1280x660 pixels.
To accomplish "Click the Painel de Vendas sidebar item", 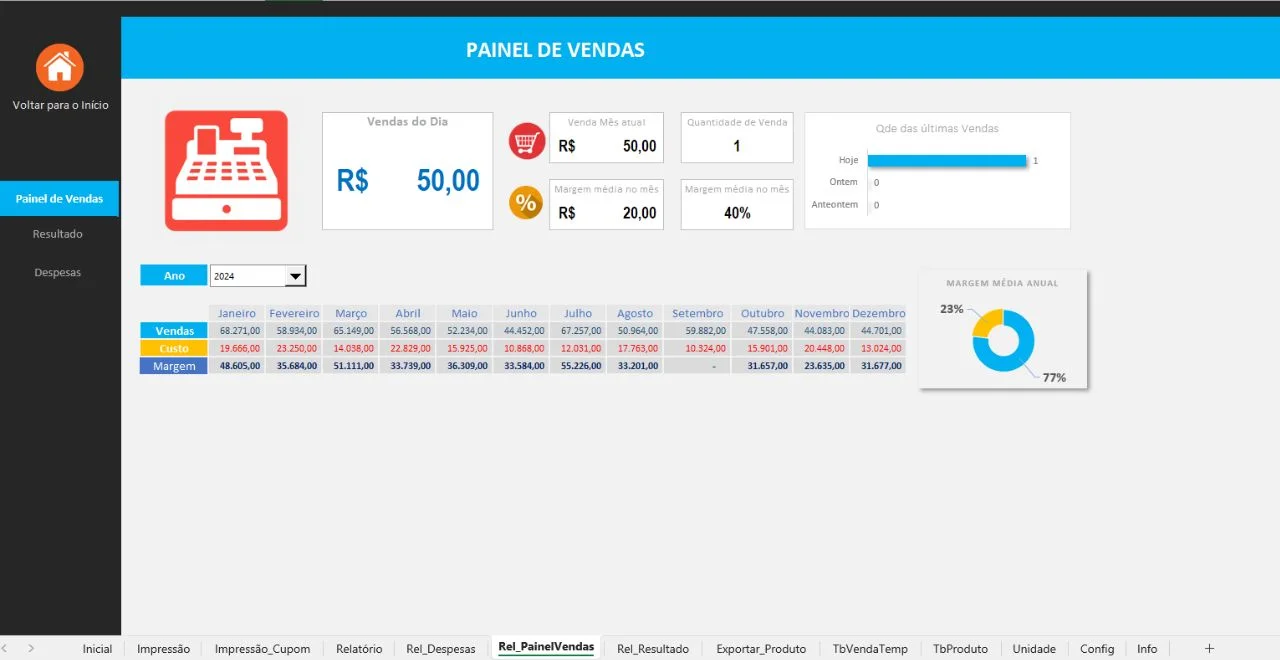I will pyautogui.click(x=59, y=198).
